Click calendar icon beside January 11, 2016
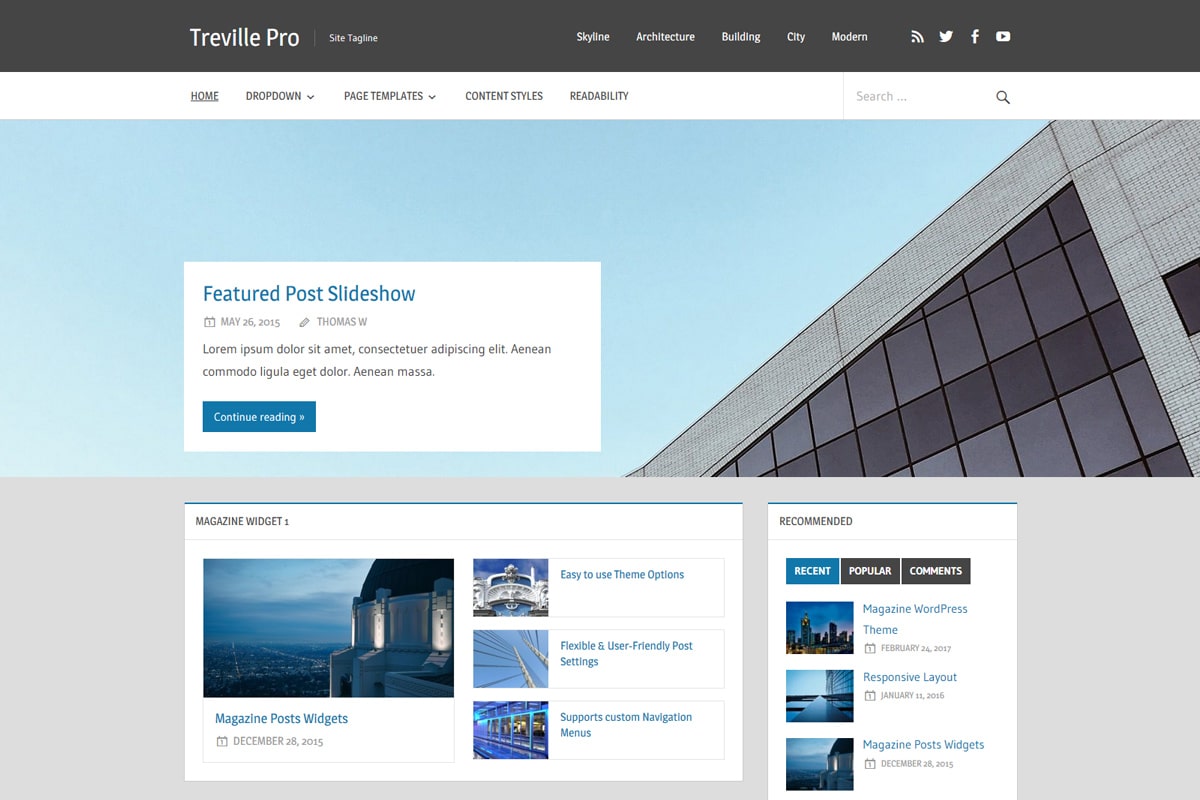This screenshot has width=1200, height=800. 870,696
